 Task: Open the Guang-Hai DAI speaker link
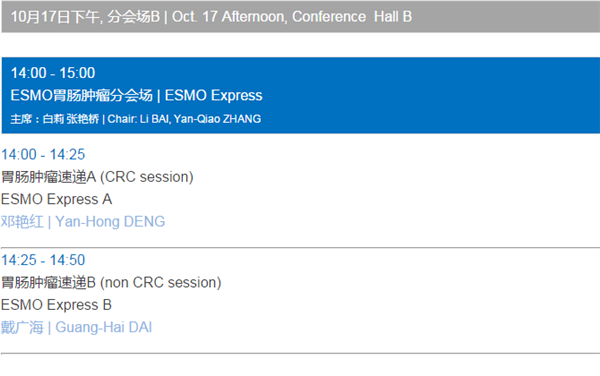[76, 327]
